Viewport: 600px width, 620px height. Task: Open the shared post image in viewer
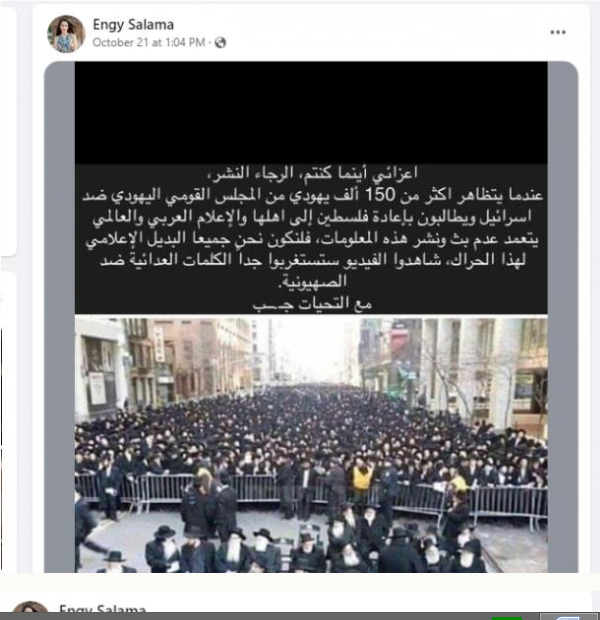(311, 317)
